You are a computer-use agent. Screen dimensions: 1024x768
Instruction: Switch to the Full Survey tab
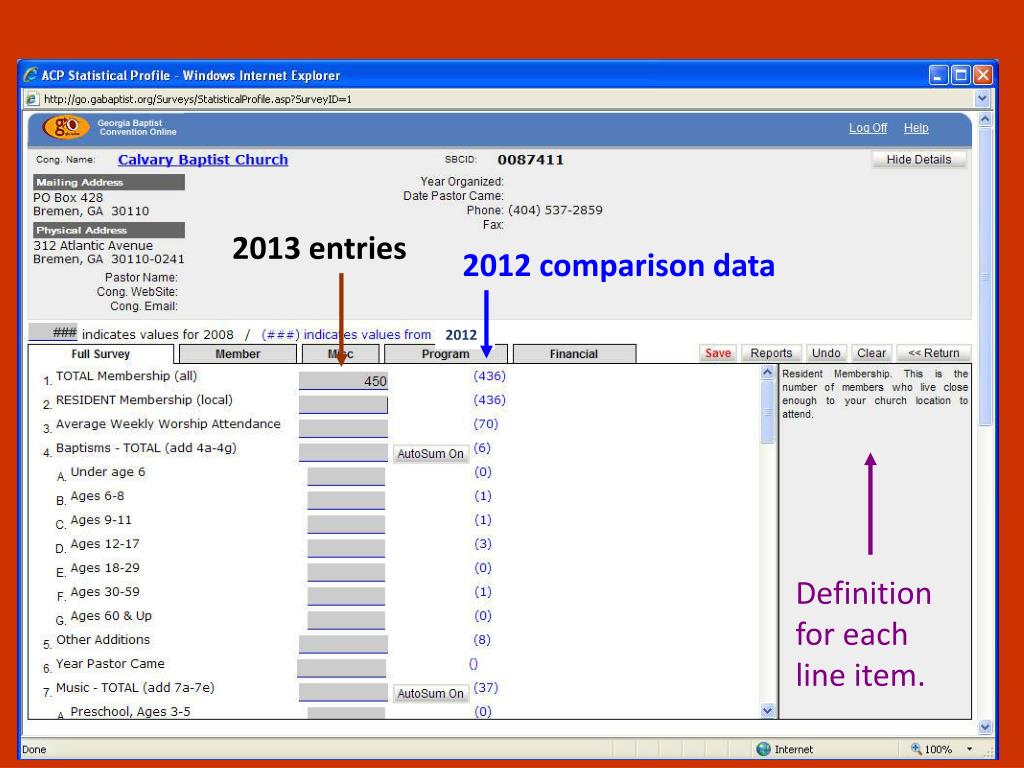[101, 354]
